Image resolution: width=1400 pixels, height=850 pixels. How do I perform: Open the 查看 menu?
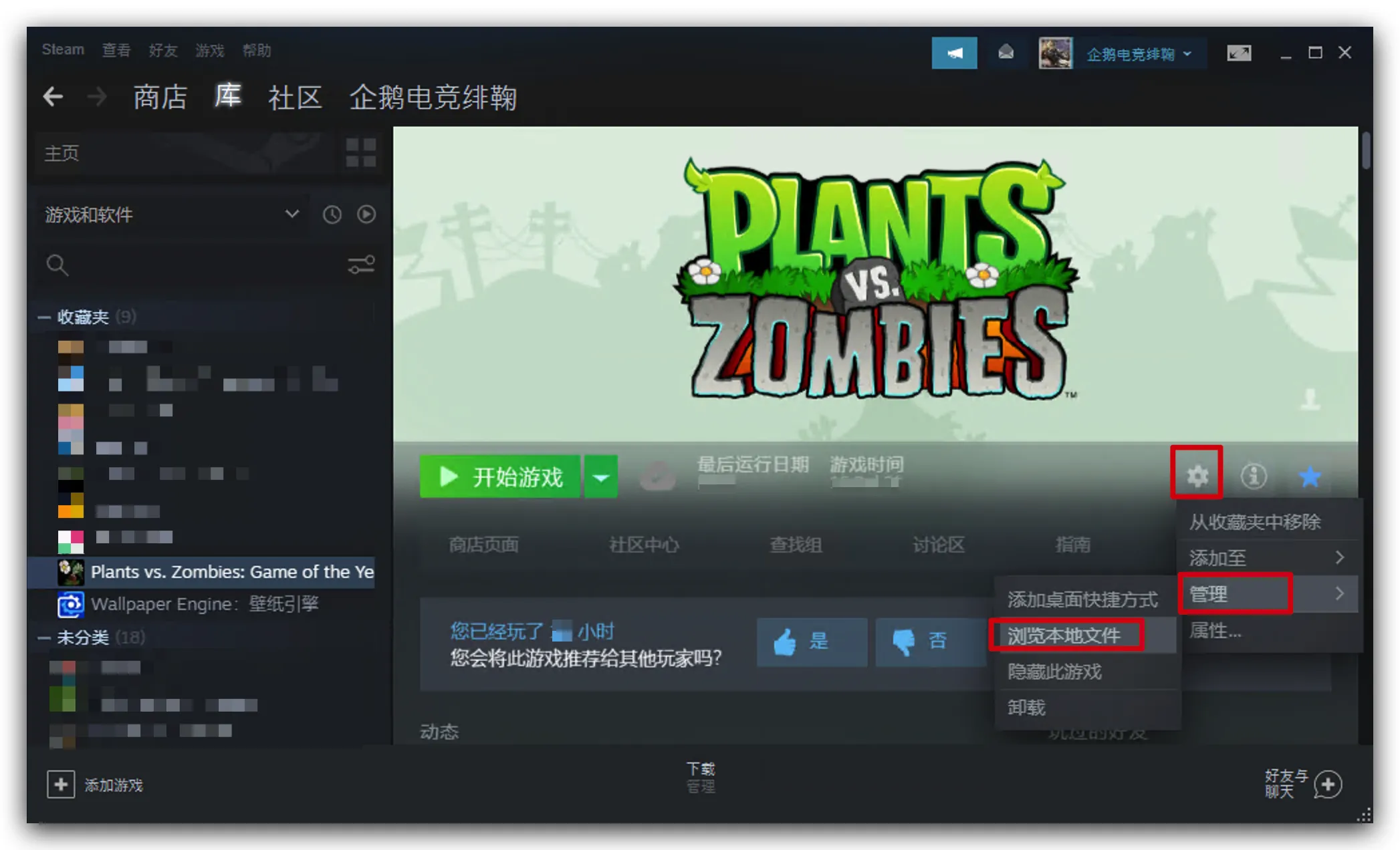click(x=116, y=50)
